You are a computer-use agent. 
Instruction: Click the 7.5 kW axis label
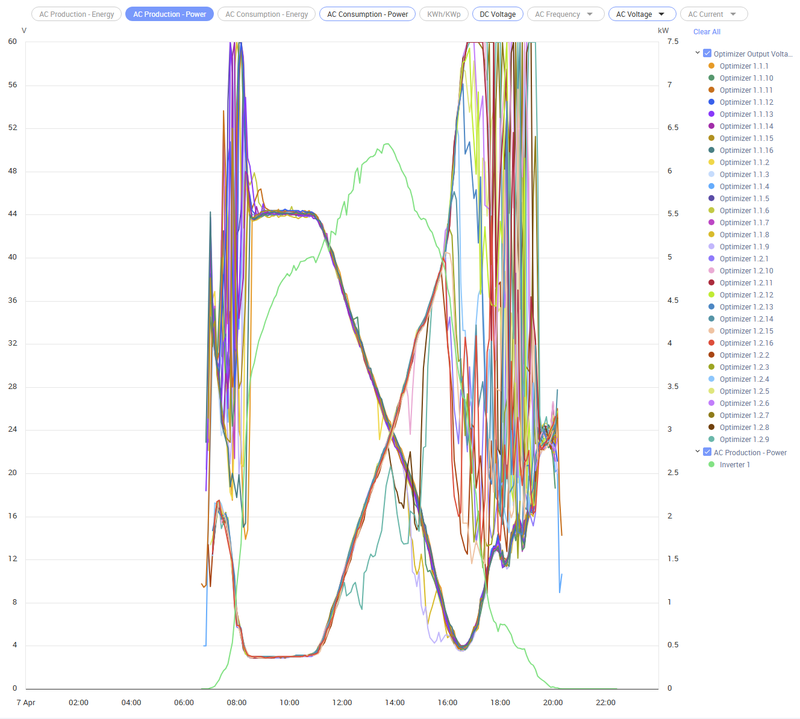673,41
